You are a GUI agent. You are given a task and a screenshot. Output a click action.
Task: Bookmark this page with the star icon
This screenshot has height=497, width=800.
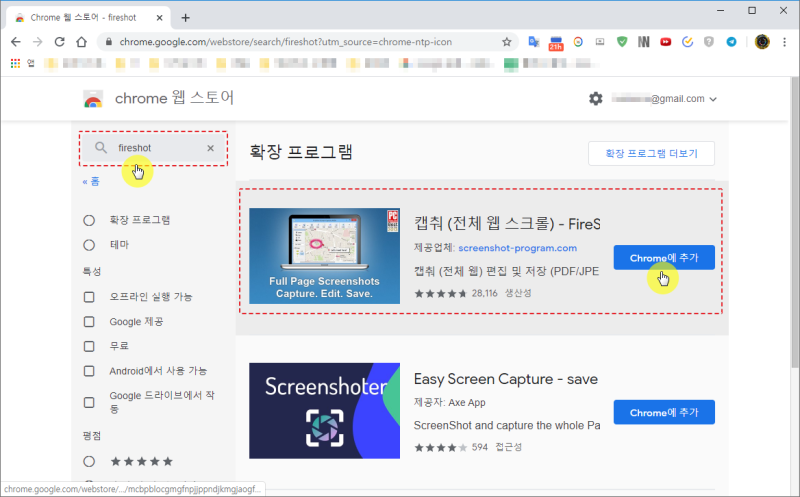(506, 42)
